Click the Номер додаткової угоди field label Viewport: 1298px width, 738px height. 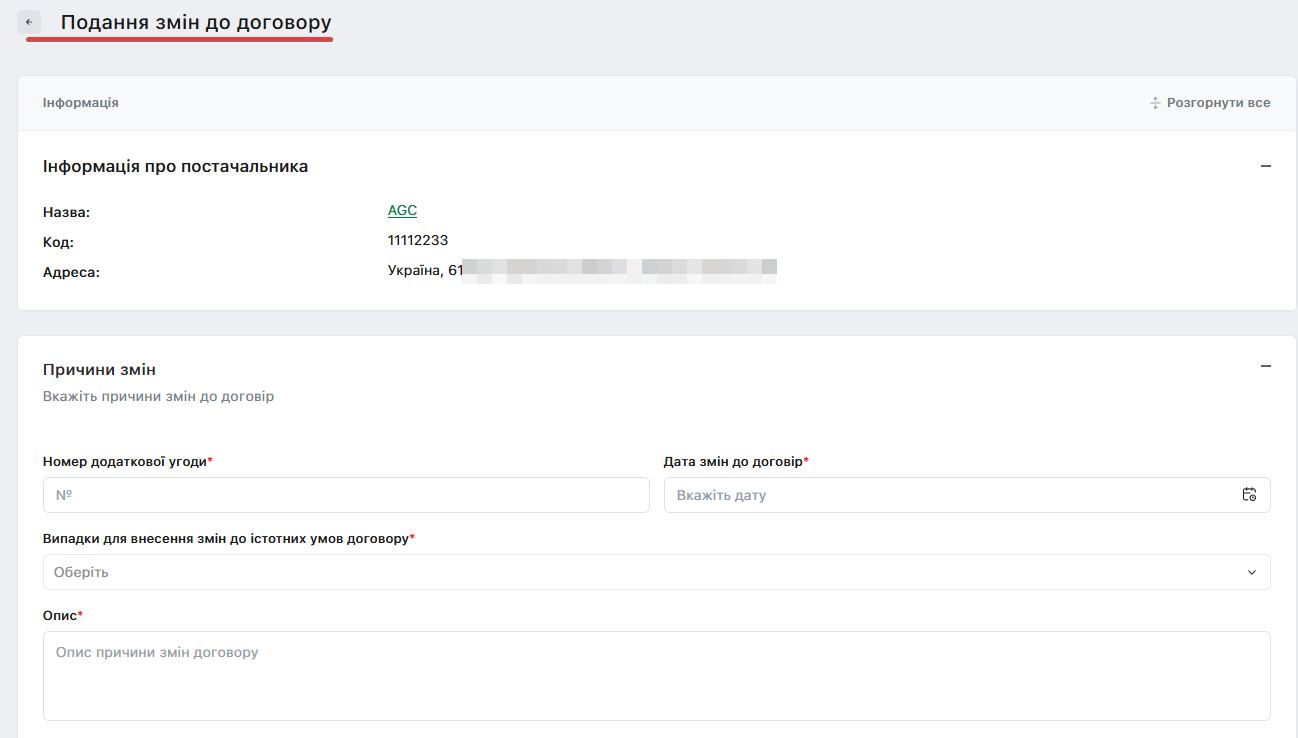(x=128, y=462)
